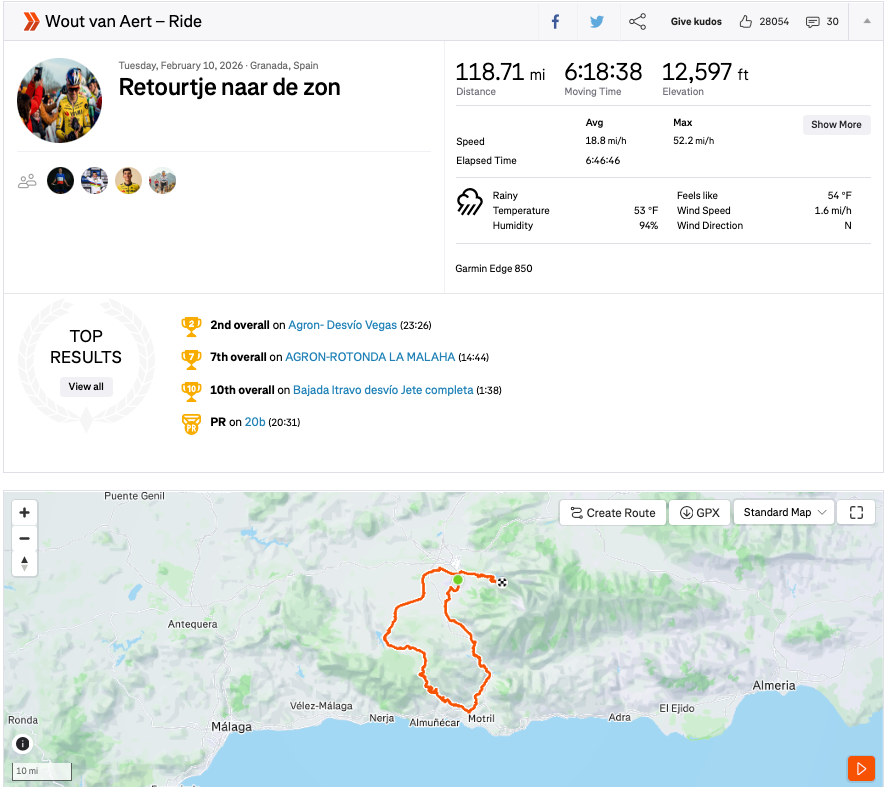This screenshot has height=787, width=887.
Task: Open the map info icon
Action: click(23, 744)
